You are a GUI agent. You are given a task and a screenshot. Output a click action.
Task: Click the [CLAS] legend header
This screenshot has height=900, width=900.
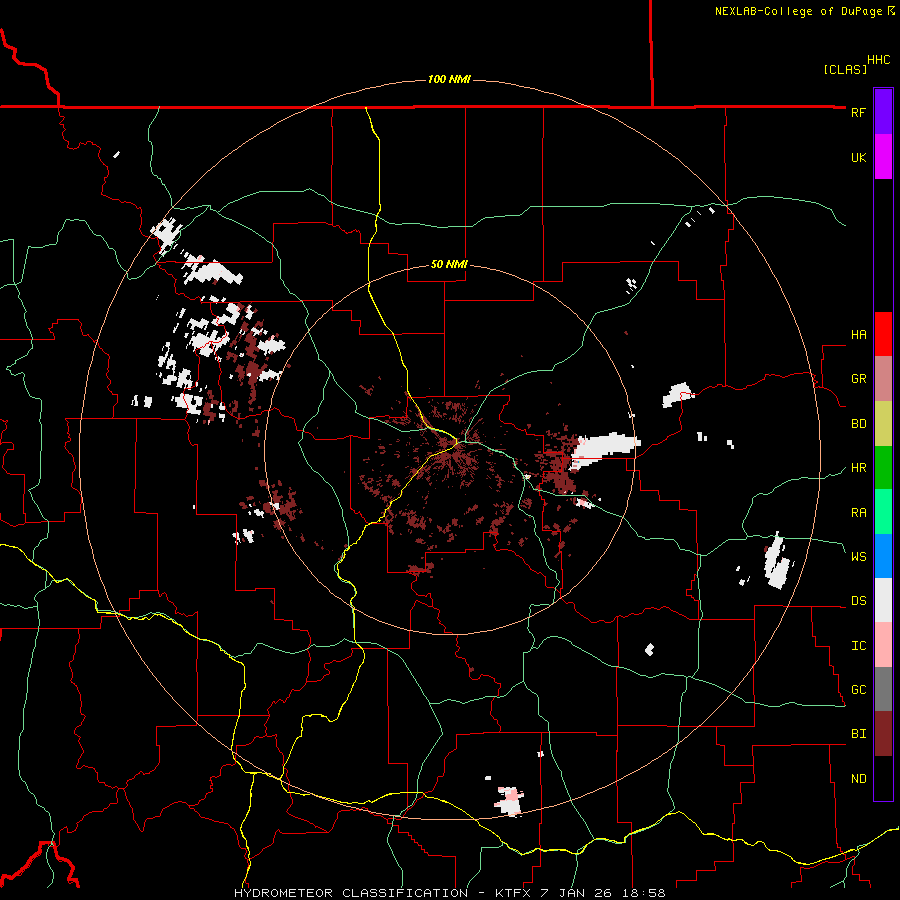[x=845, y=69]
